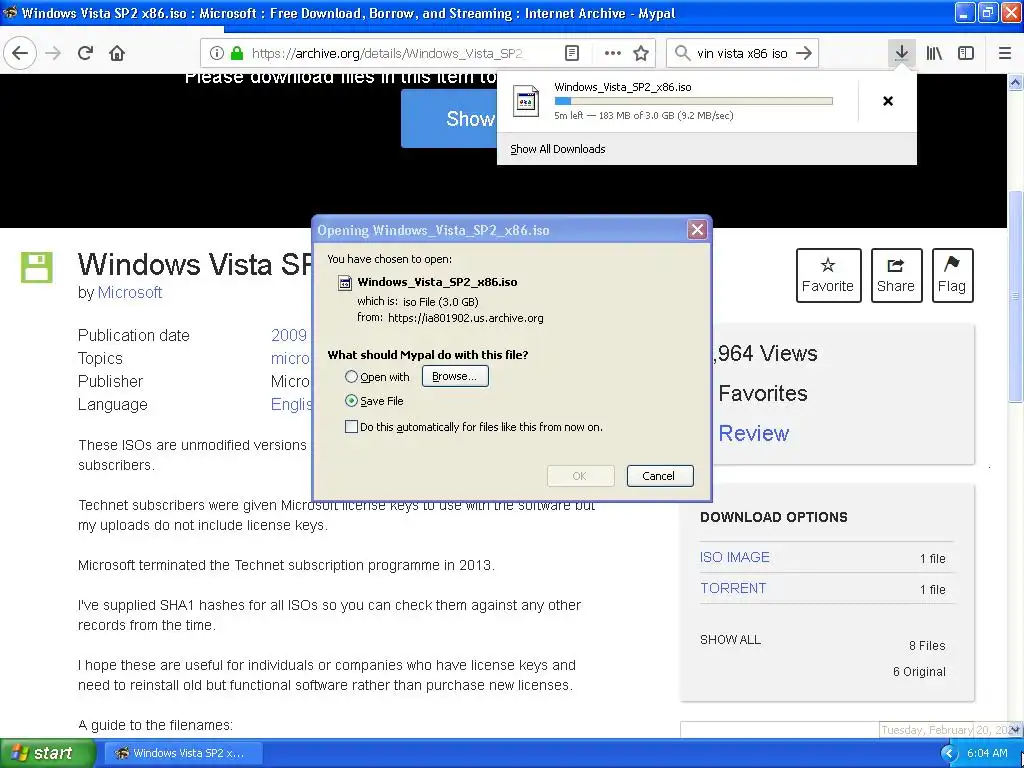The image size is (1024, 768).
Task: Click the download progress bar
Action: pos(693,101)
